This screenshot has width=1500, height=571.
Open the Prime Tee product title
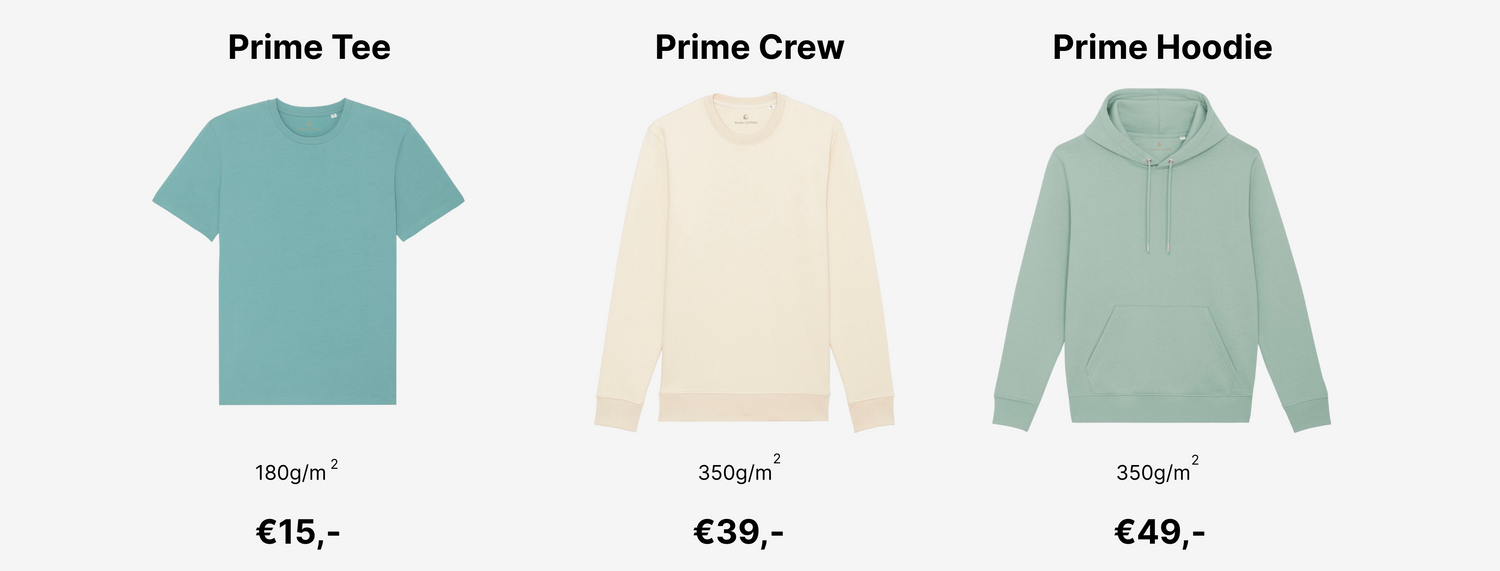[309, 47]
